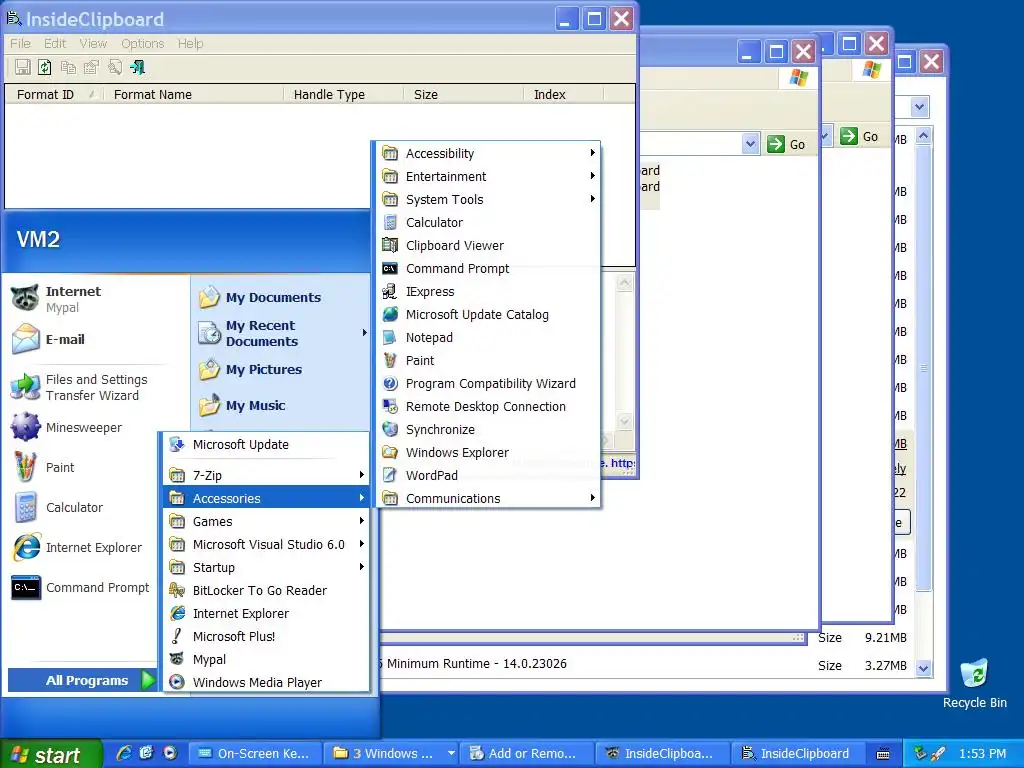Open the 3 Windows Explorer taskbar group
The width and height of the screenshot is (1024, 768).
click(391, 754)
